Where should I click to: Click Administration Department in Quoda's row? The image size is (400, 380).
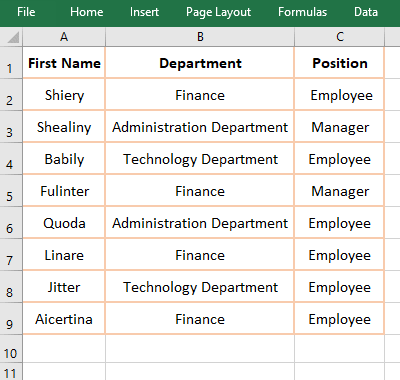pyautogui.click(x=200, y=223)
